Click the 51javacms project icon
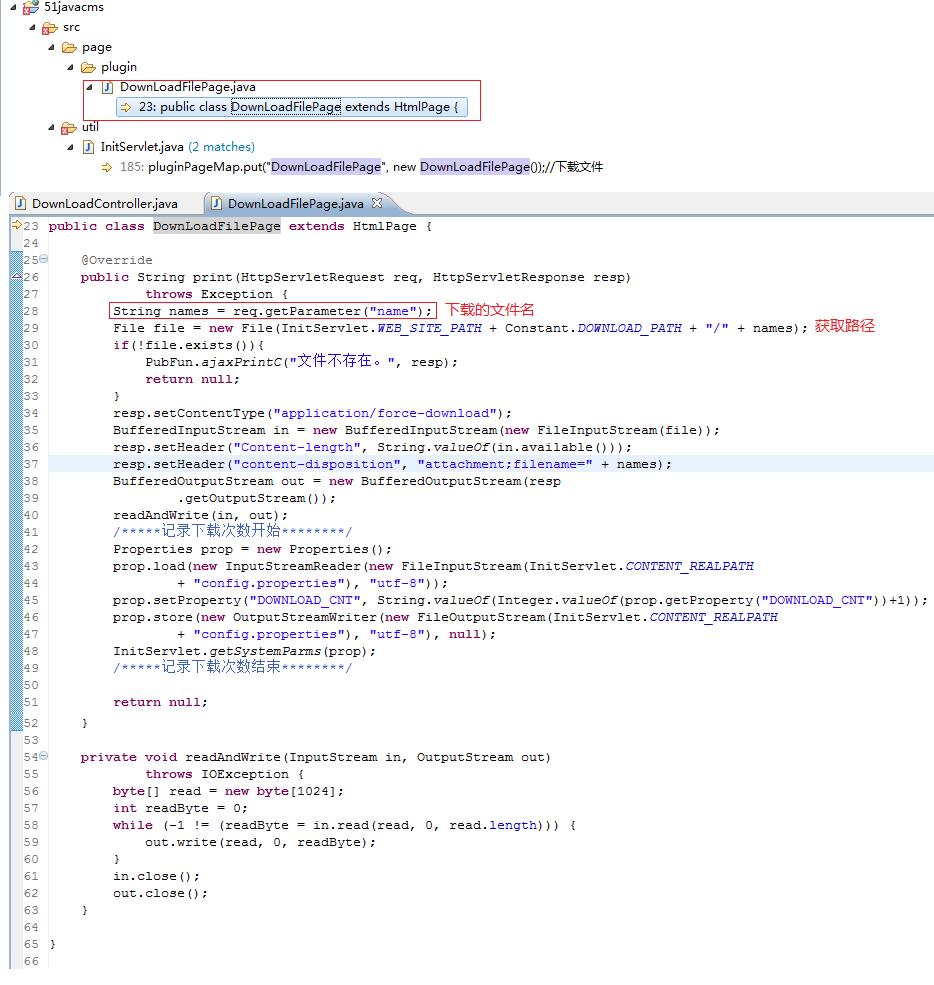The width and height of the screenshot is (934, 985). click(31, 8)
